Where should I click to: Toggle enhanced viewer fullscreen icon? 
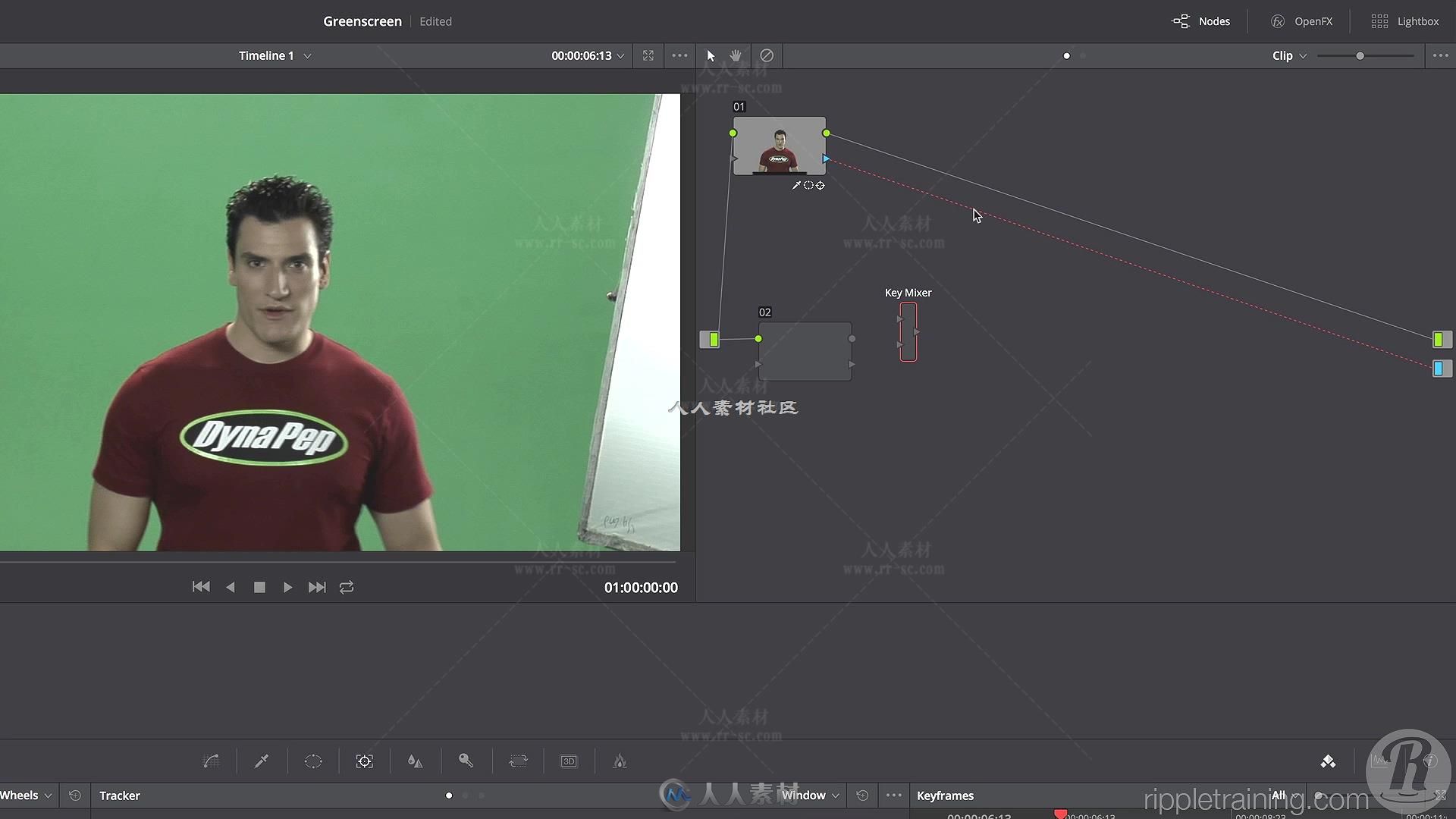[648, 55]
